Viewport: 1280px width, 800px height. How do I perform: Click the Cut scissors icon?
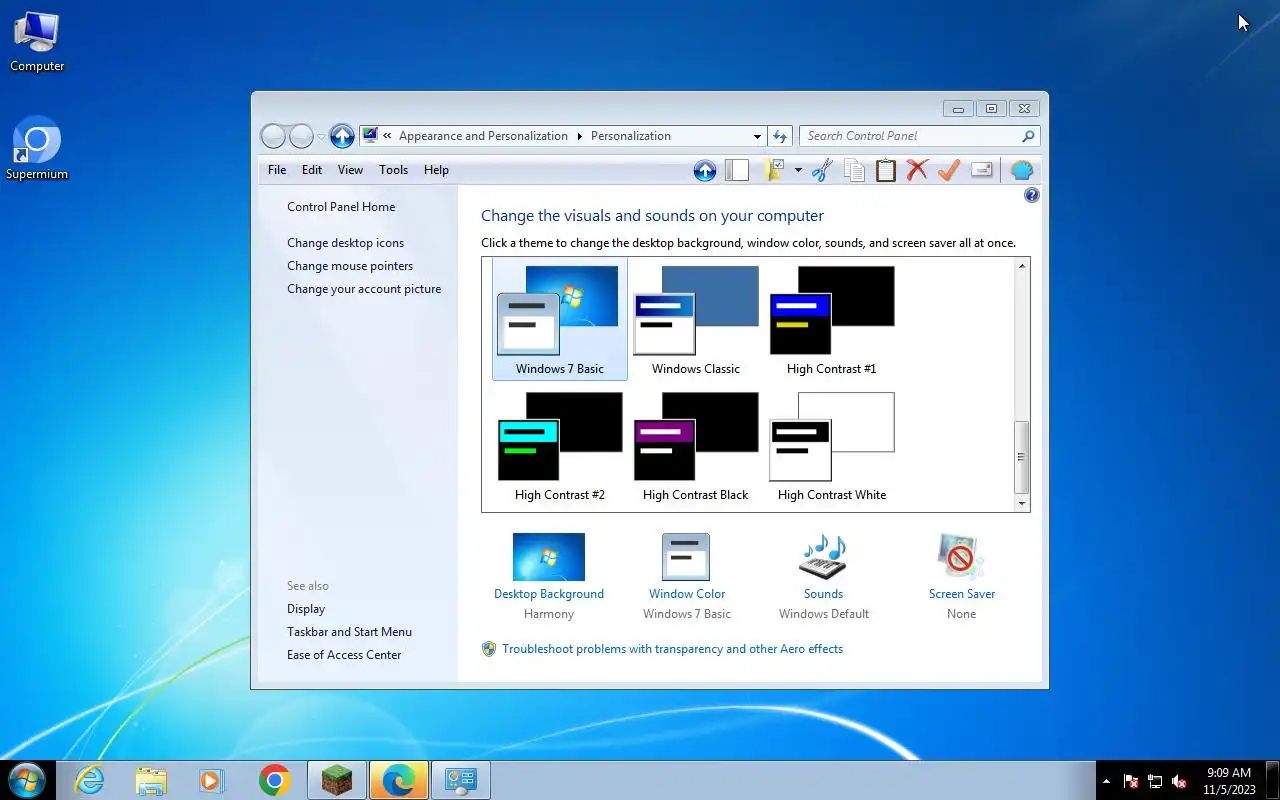(x=822, y=170)
